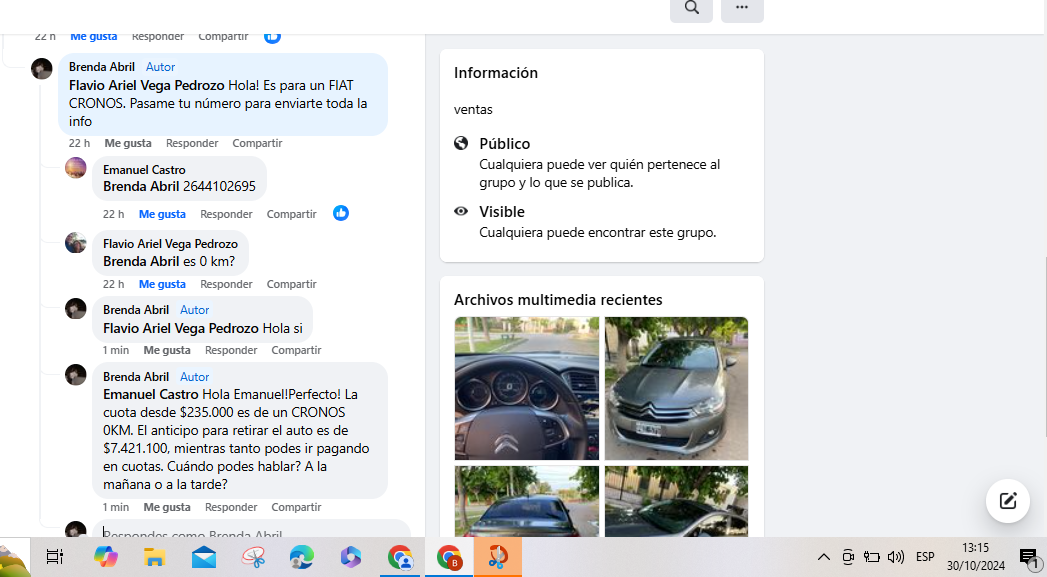Viewport: 1047px width, 577px height.
Task: Click the group search magnifier icon
Action: tap(691, 8)
